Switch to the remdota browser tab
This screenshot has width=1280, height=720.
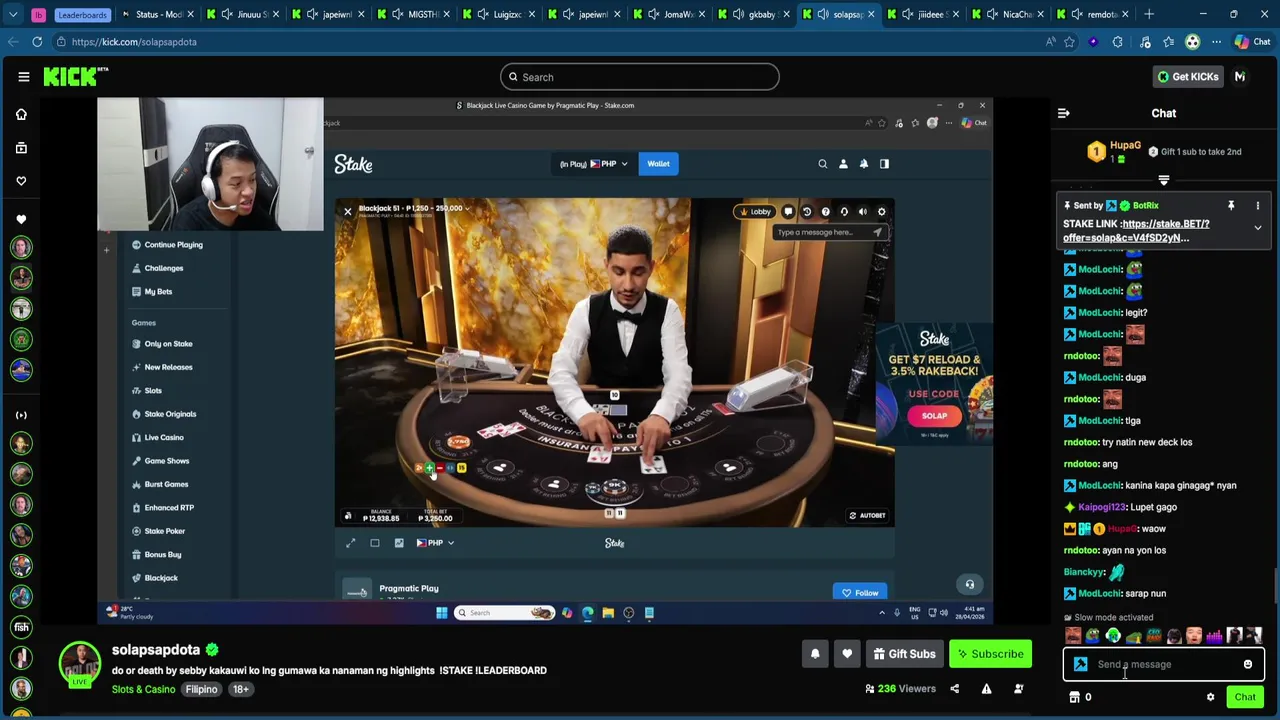coord(1094,15)
